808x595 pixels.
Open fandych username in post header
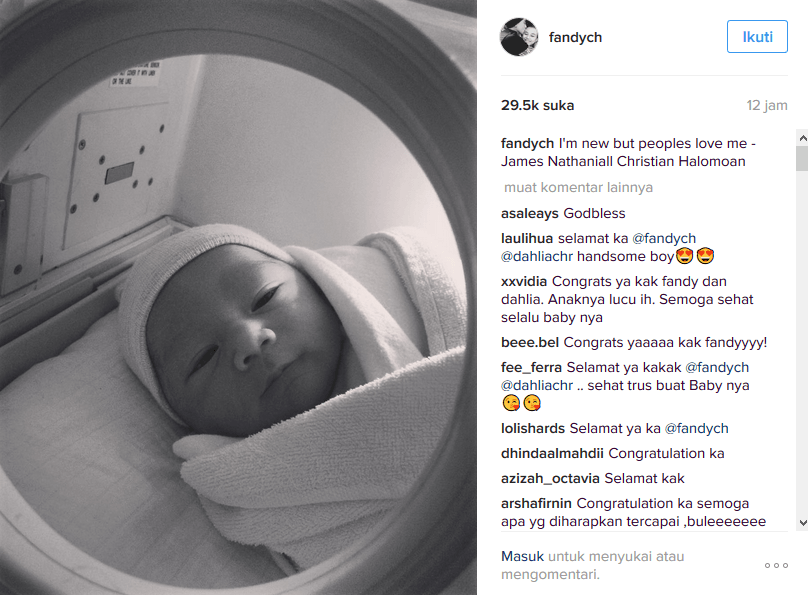point(575,38)
